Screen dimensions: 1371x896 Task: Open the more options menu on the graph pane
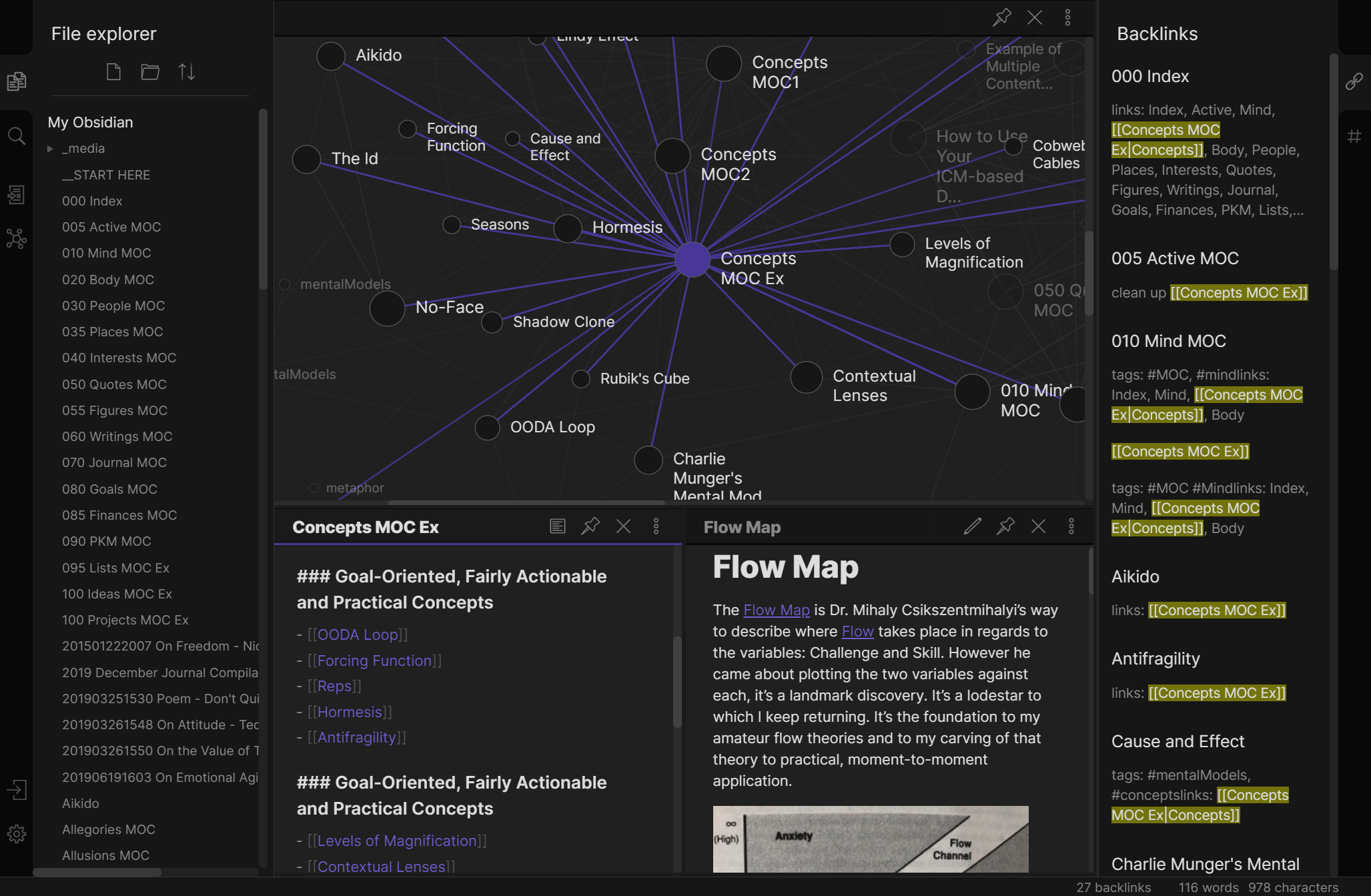point(1068,17)
